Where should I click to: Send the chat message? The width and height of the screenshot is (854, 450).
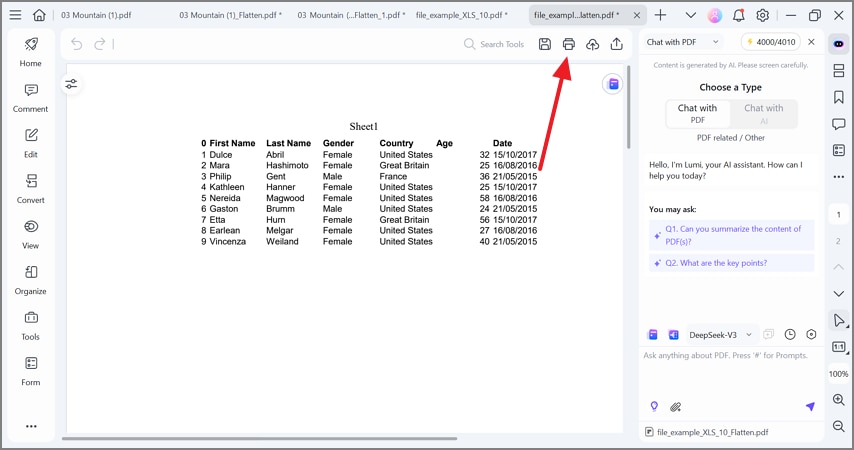tap(810, 406)
